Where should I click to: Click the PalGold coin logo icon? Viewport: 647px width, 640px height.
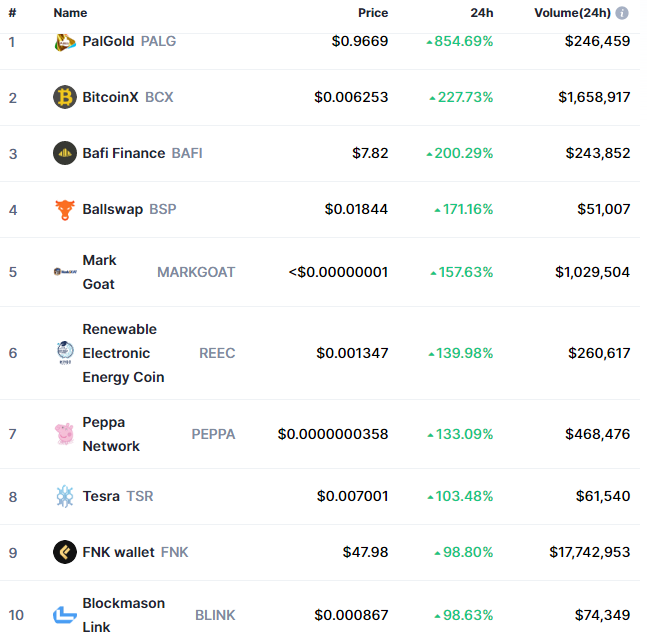coord(65,42)
